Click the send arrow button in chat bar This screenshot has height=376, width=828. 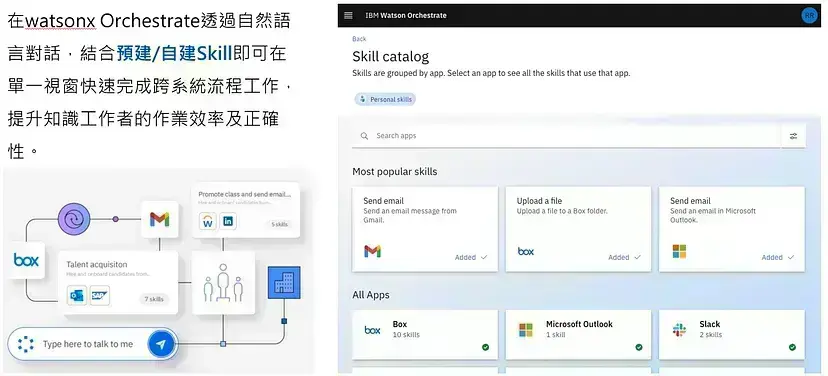pos(161,344)
